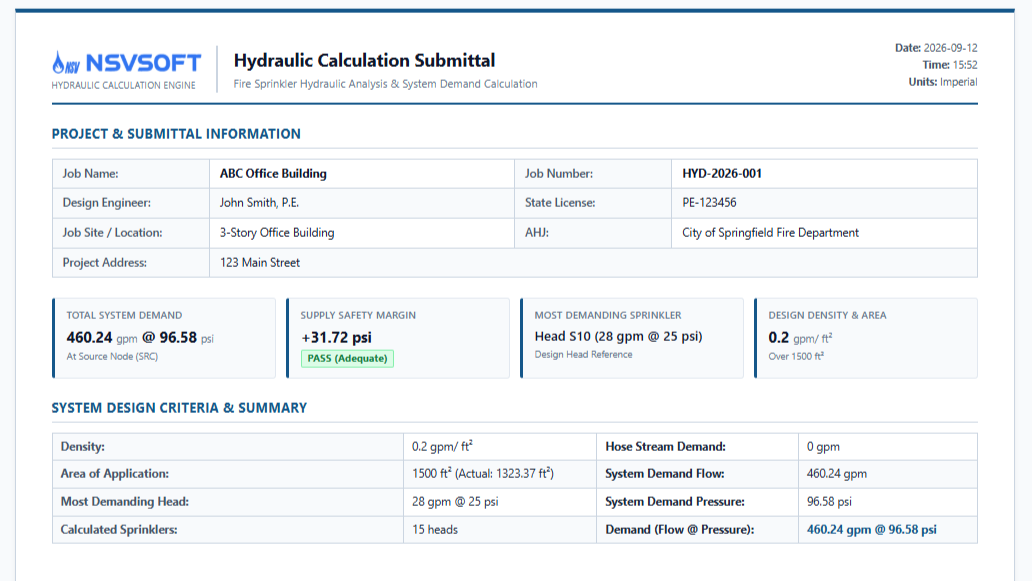Click 1500 ft² (Actual: 1323.37 ft²) value

coord(483,474)
